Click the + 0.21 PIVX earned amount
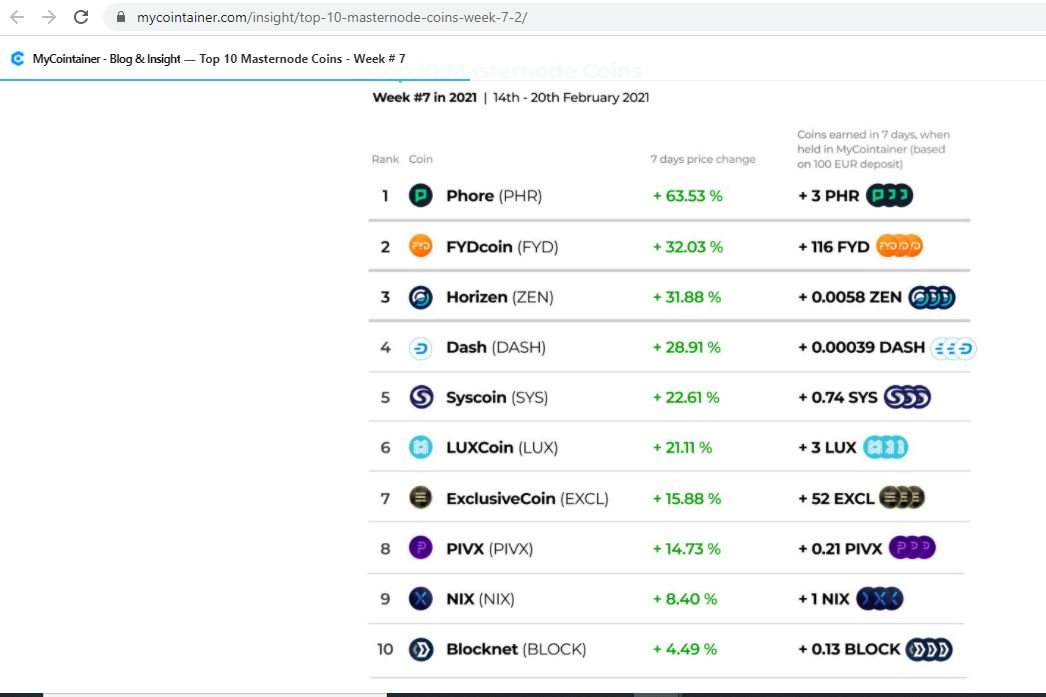1046x697 pixels. [x=840, y=549]
